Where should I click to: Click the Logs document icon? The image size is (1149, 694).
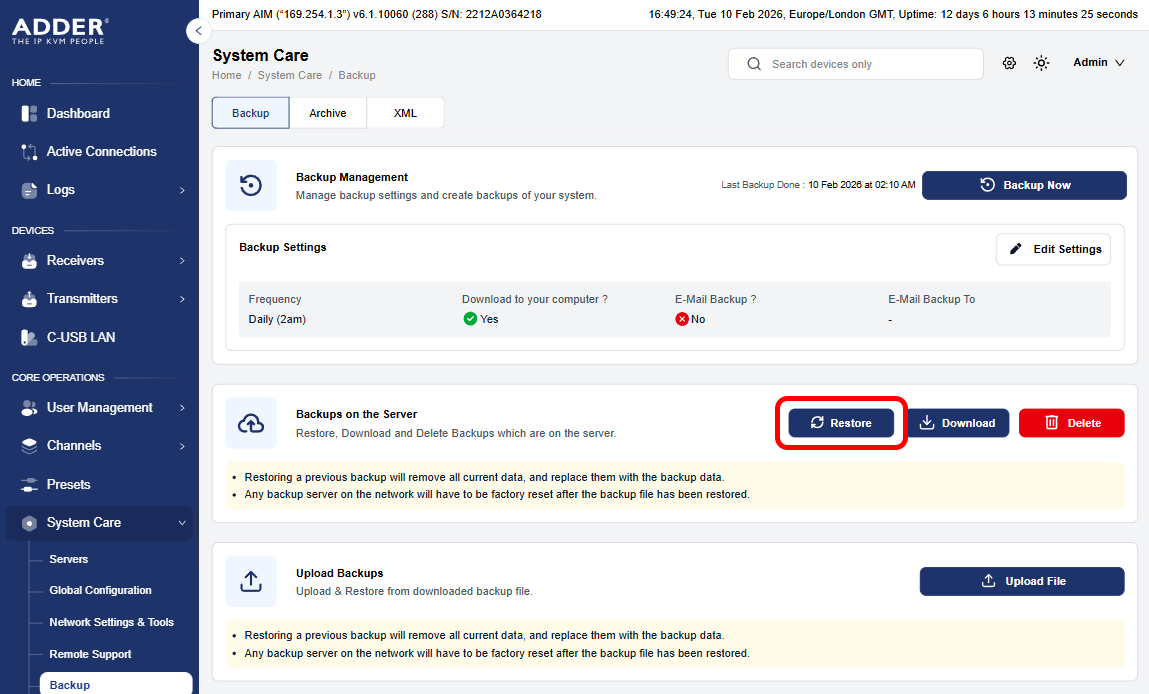point(29,190)
